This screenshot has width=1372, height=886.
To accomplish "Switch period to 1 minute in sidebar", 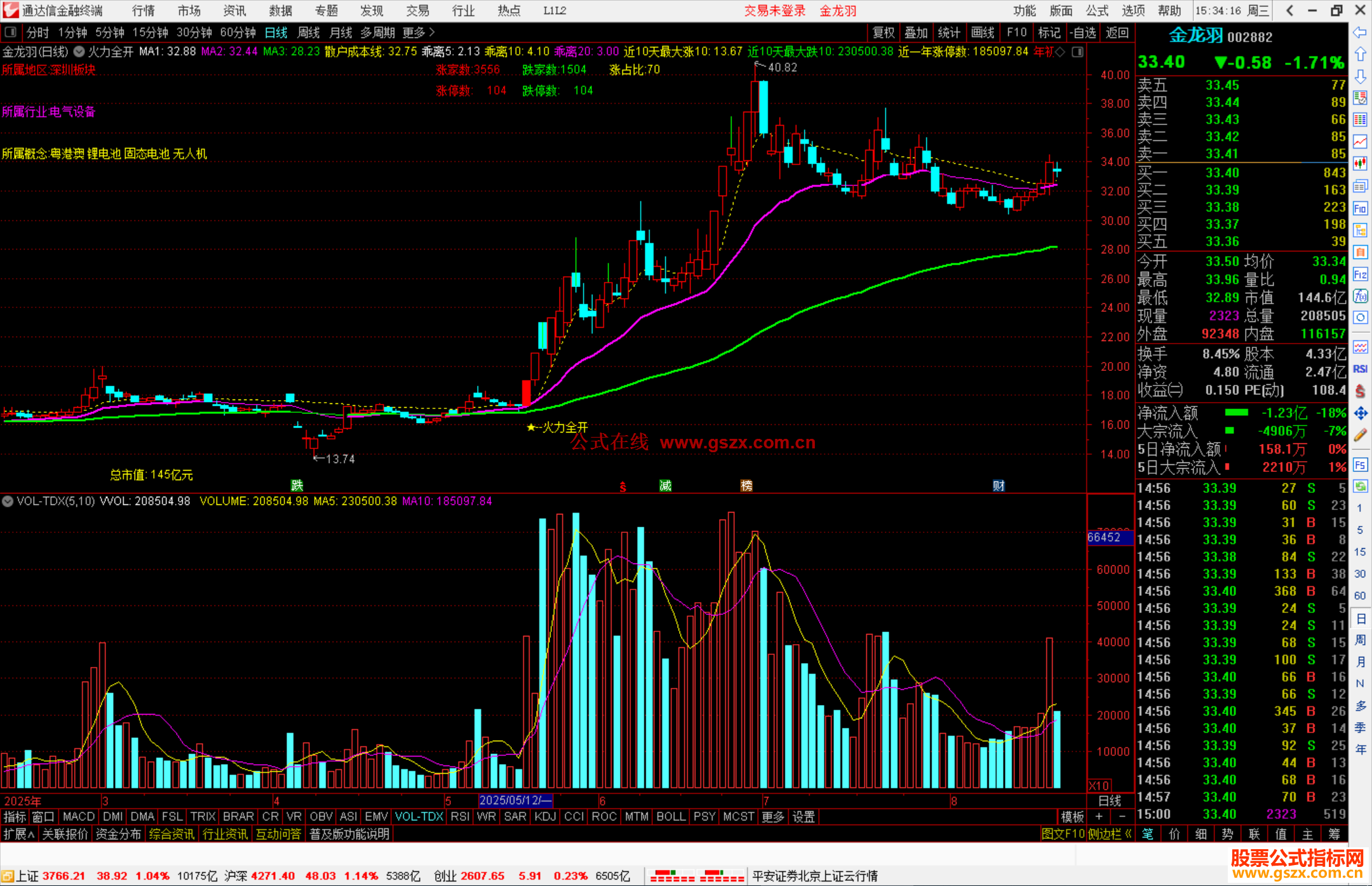I will coord(1359,507).
